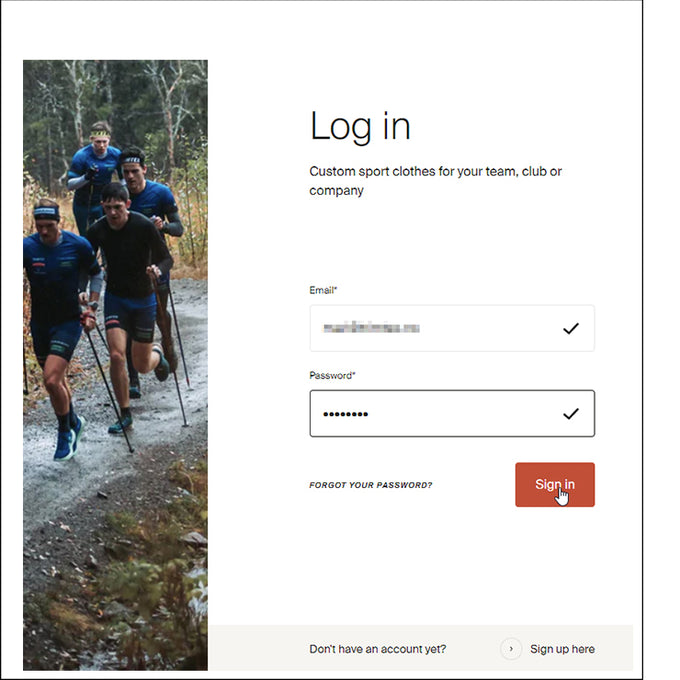Click the checkmark icon in Email field
This screenshot has width=680, height=680.
pos(571,329)
